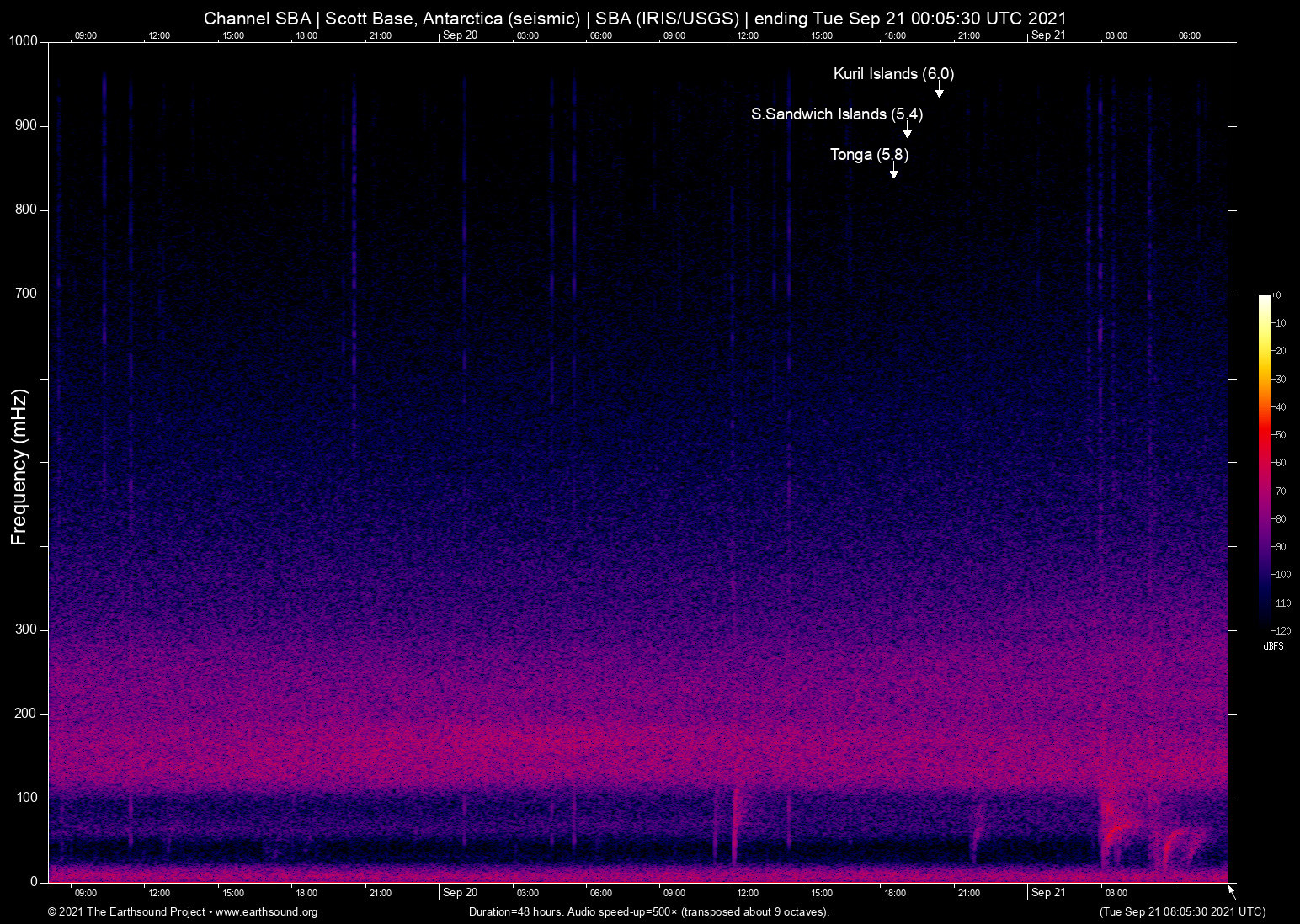
Task: Click the Tue Sep 21 08:05:30 timestamp
Action: click(1182, 912)
